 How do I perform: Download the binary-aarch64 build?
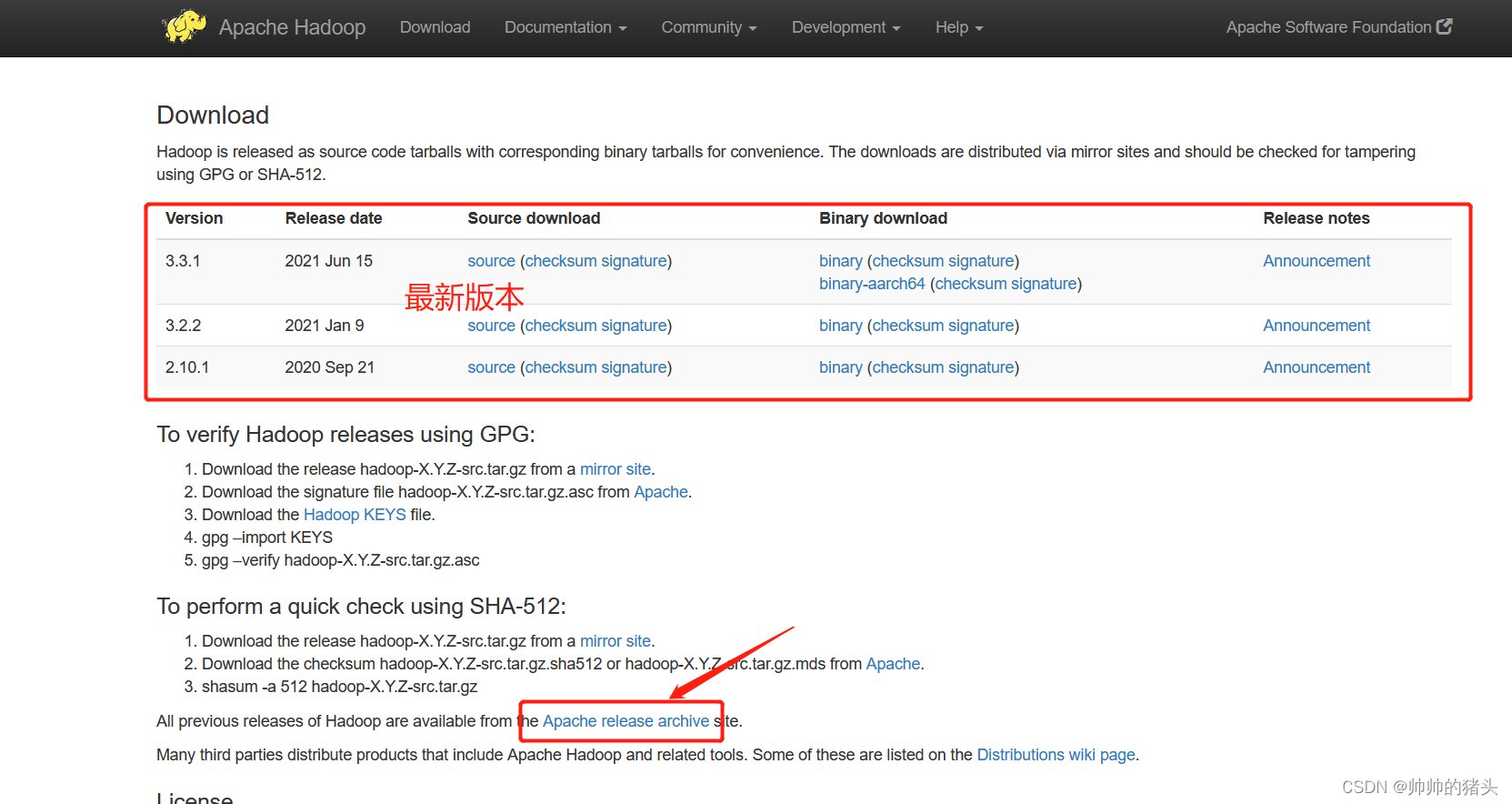872,284
